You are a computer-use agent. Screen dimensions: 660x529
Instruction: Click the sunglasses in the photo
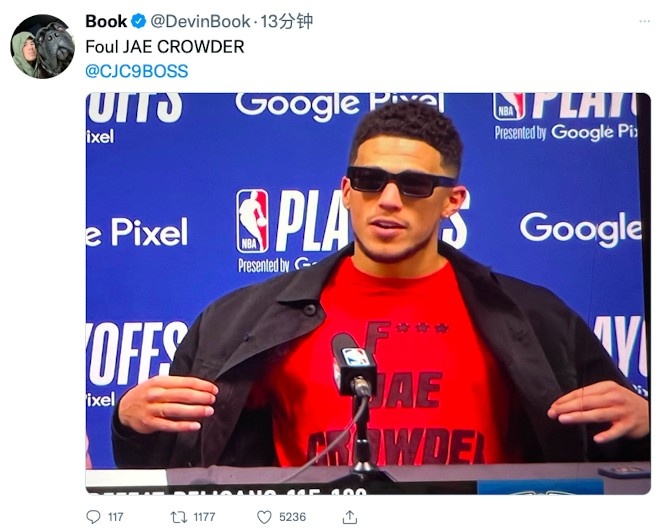[x=400, y=182]
